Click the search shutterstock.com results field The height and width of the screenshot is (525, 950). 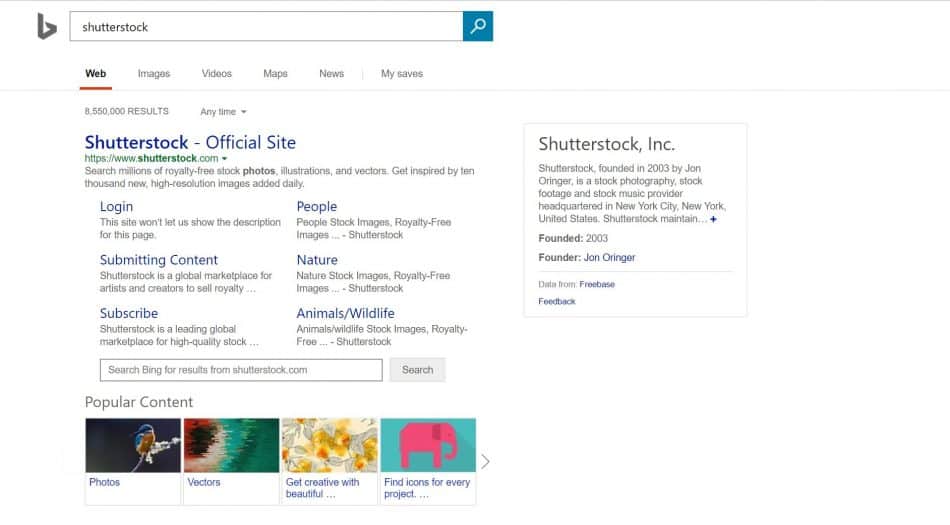tap(241, 370)
